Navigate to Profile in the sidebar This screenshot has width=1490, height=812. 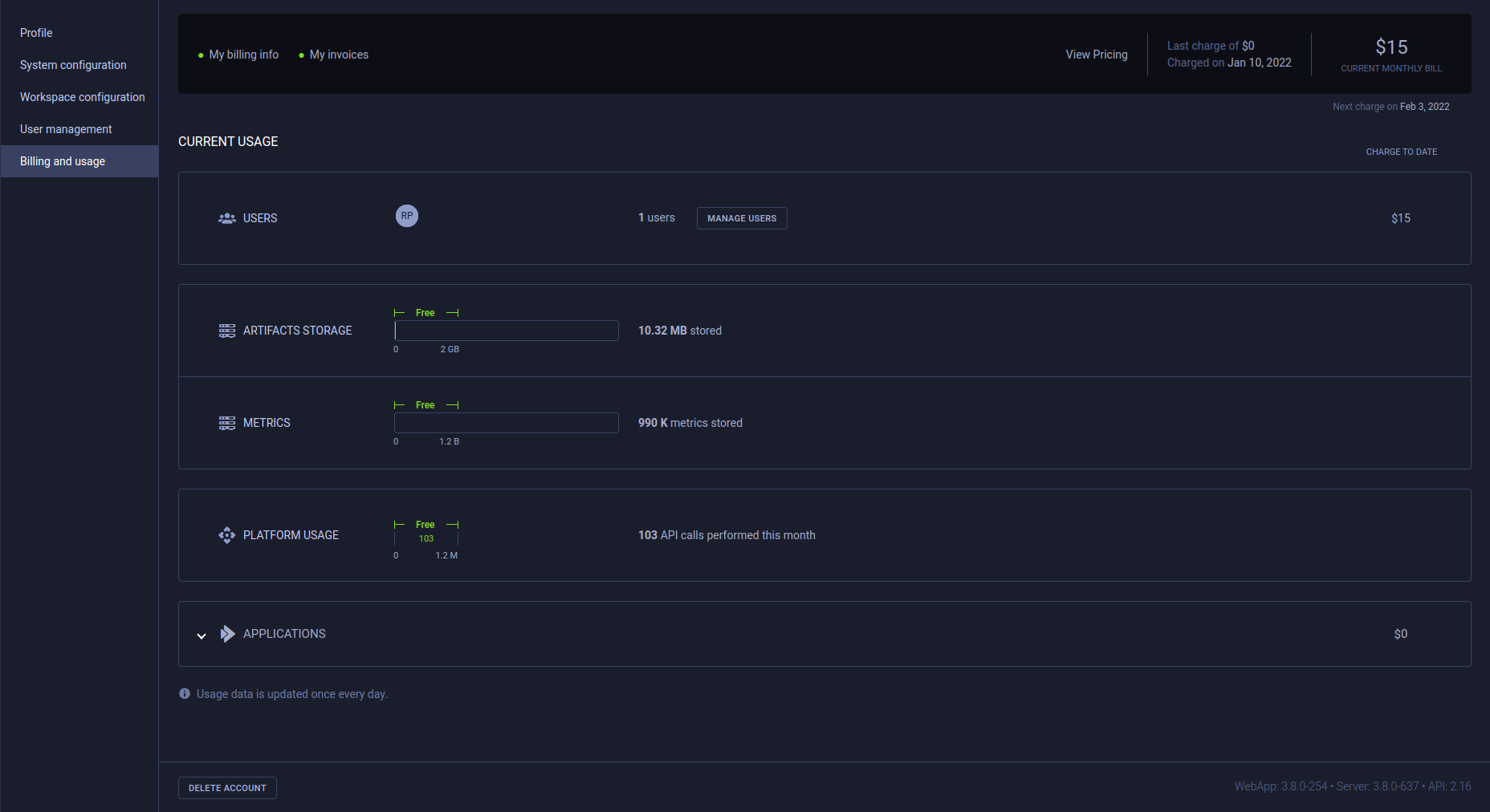click(36, 32)
